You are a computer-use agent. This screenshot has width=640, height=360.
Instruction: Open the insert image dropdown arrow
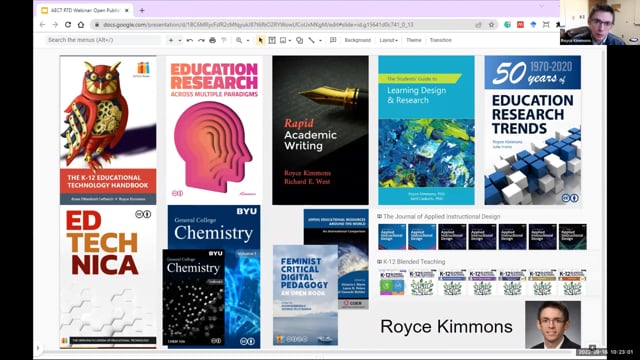(x=290, y=40)
